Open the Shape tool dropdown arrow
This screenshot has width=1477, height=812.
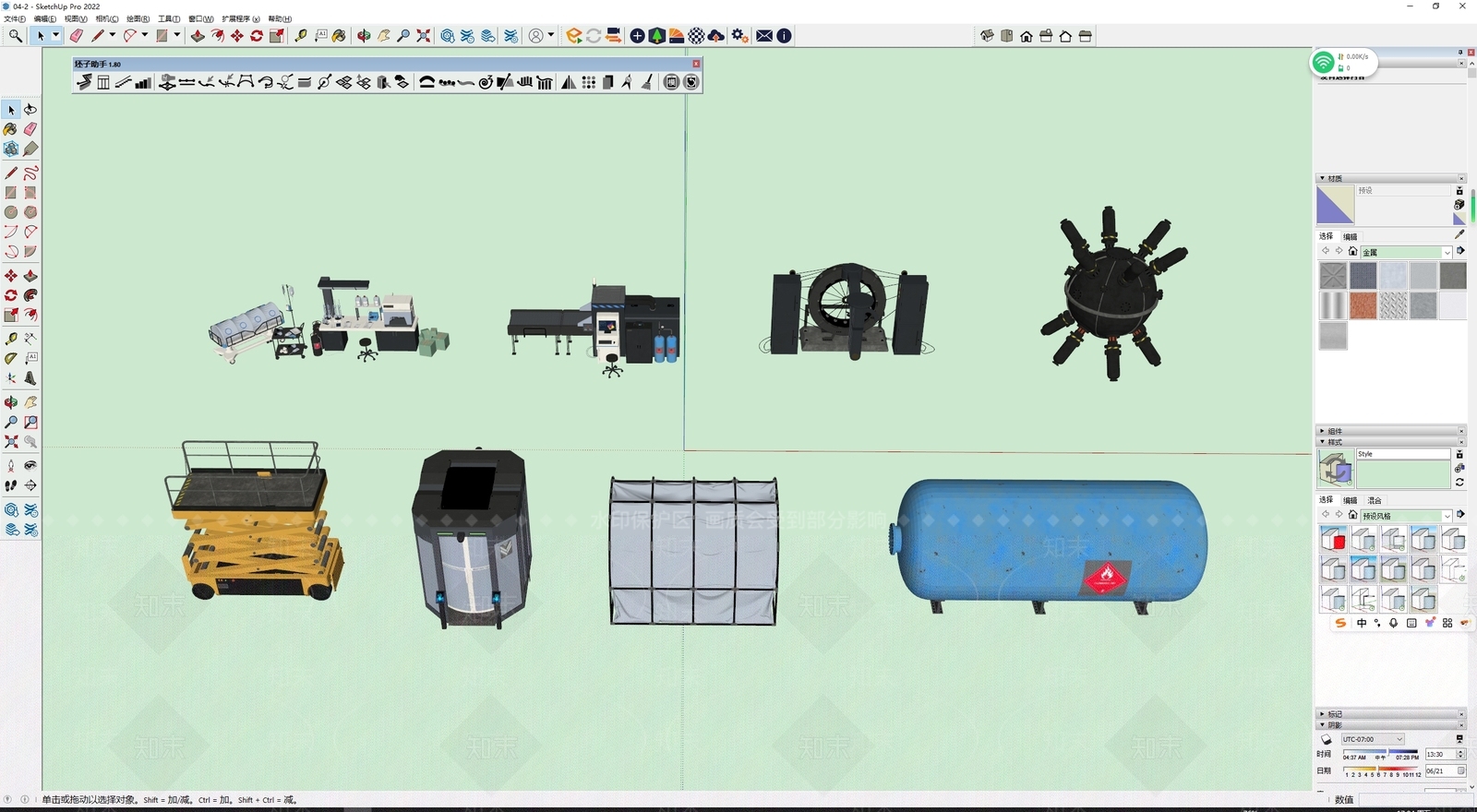[x=176, y=36]
